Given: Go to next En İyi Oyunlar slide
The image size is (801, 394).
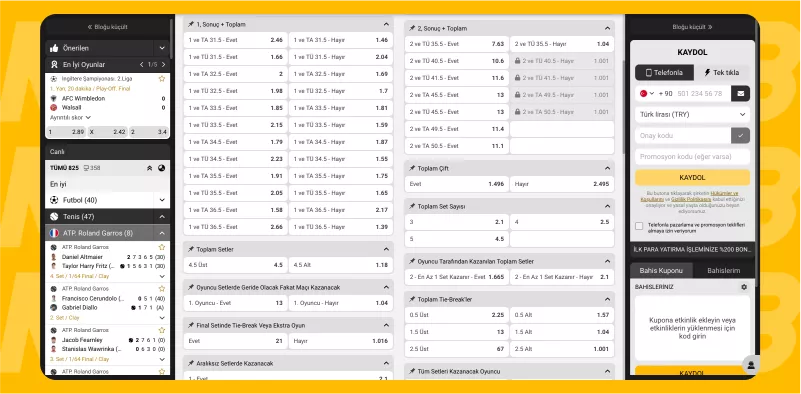Looking at the screenshot, I should tap(163, 65).
